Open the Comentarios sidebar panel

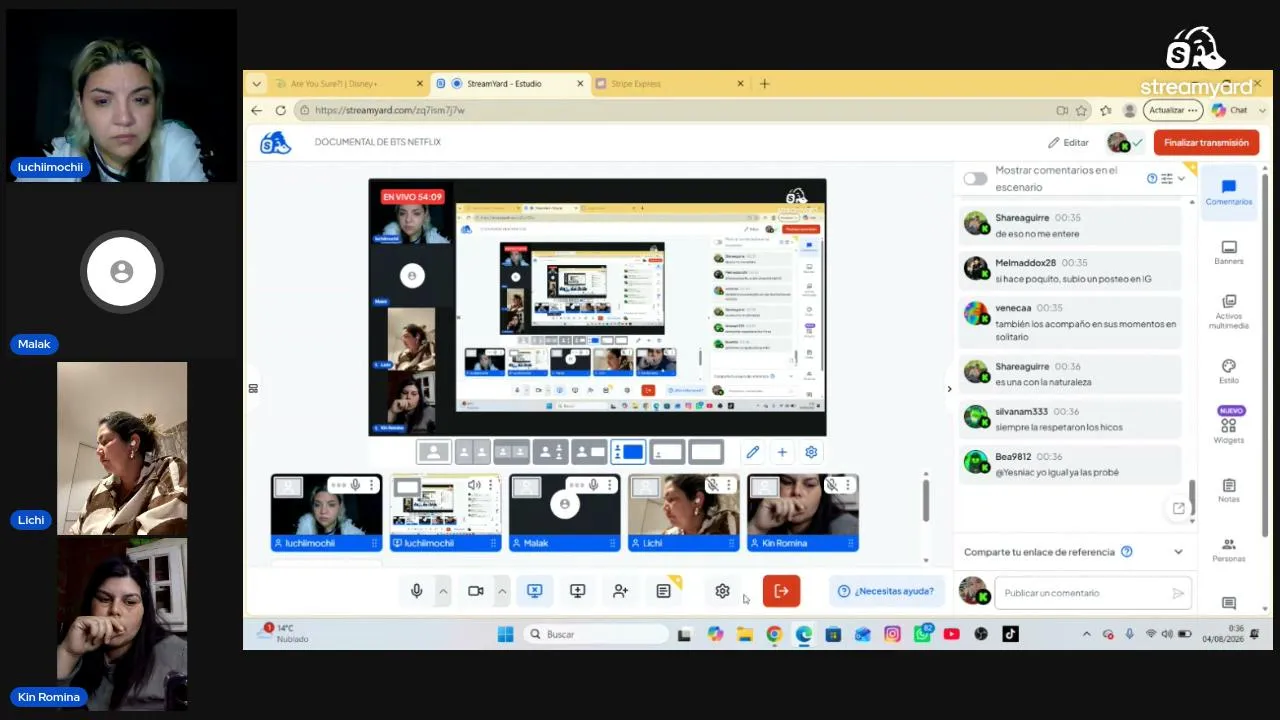point(1228,192)
